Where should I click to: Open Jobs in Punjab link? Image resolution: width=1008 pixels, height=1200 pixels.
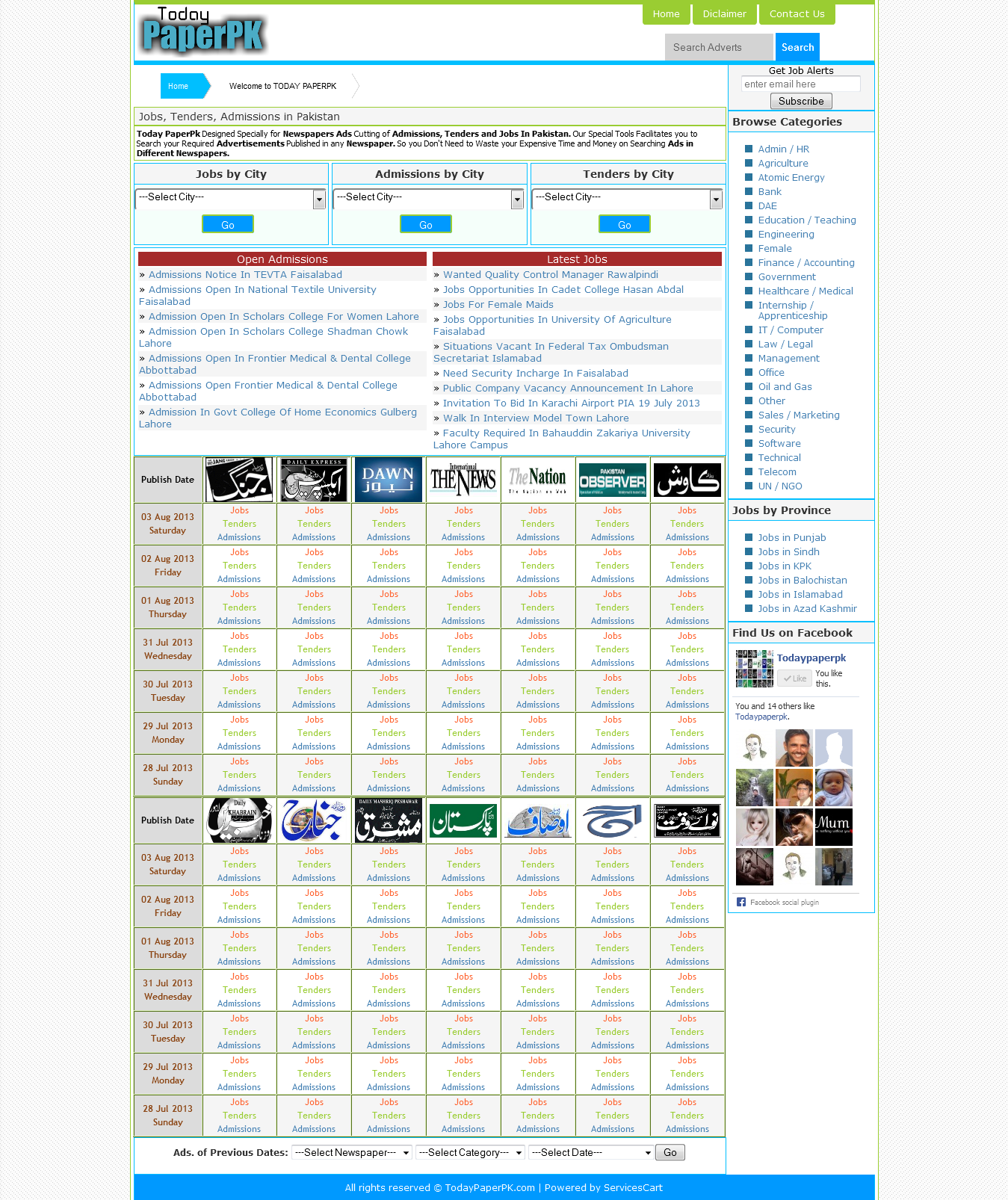(x=791, y=538)
